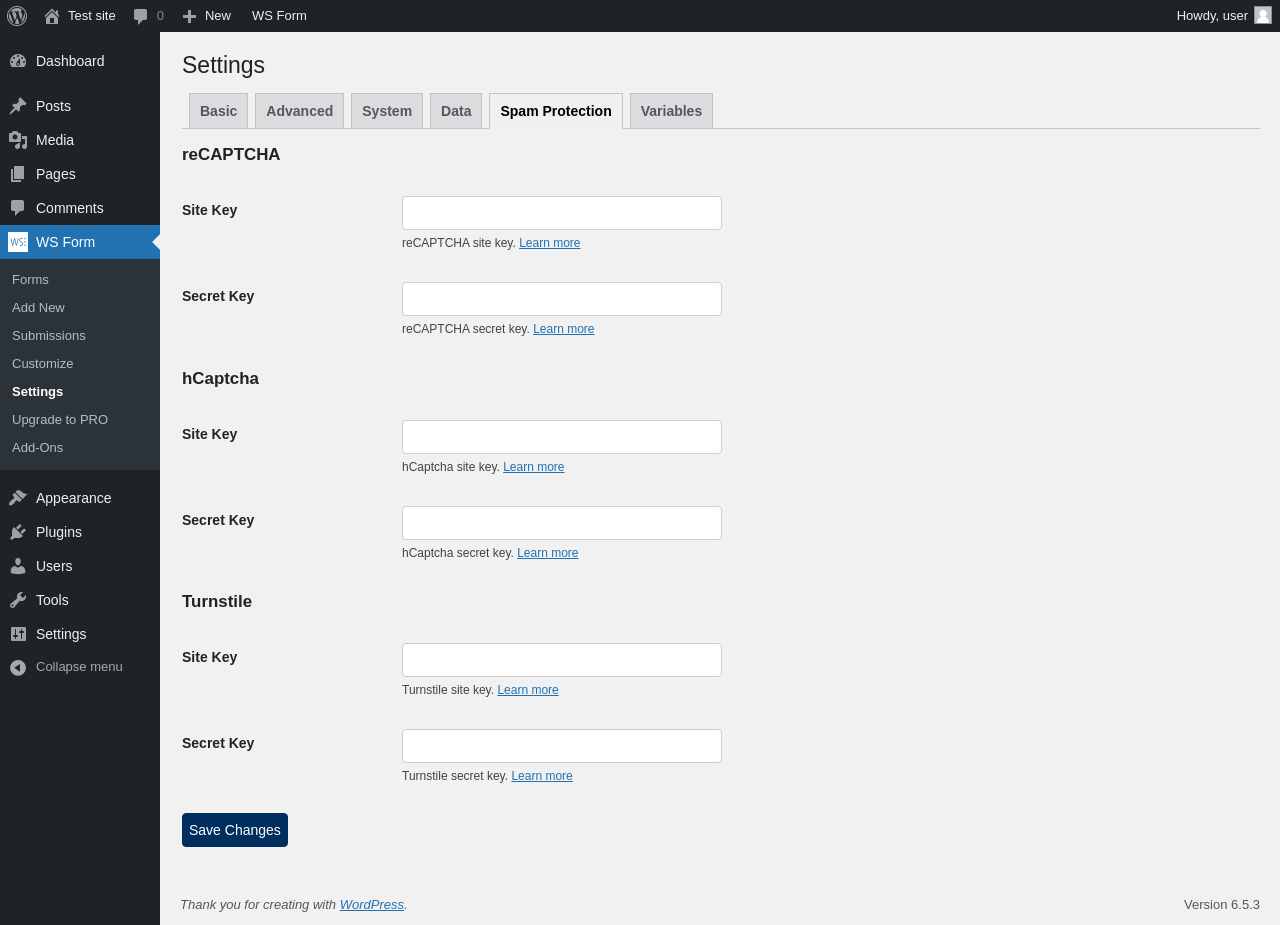
Task: Open the comments bubble icon in toolbar
Action: (141, 16)
